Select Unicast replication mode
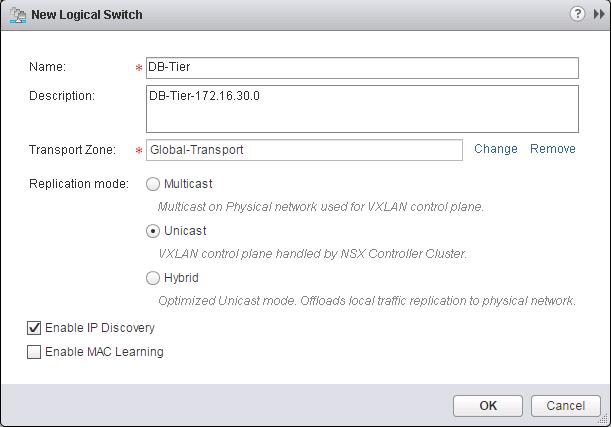611x427 pixels. [153, 231]
